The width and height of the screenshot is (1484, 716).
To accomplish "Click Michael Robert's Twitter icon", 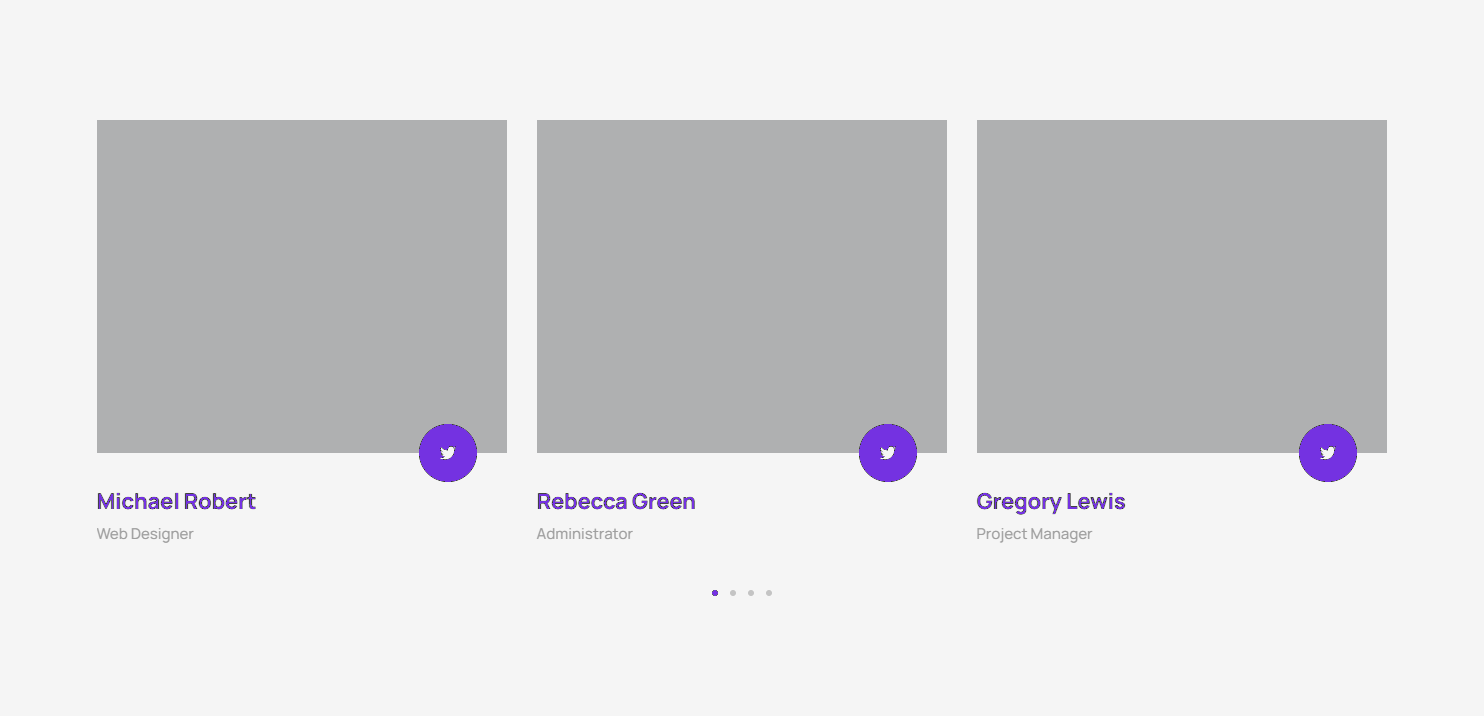I will click(x=448, y=453).
